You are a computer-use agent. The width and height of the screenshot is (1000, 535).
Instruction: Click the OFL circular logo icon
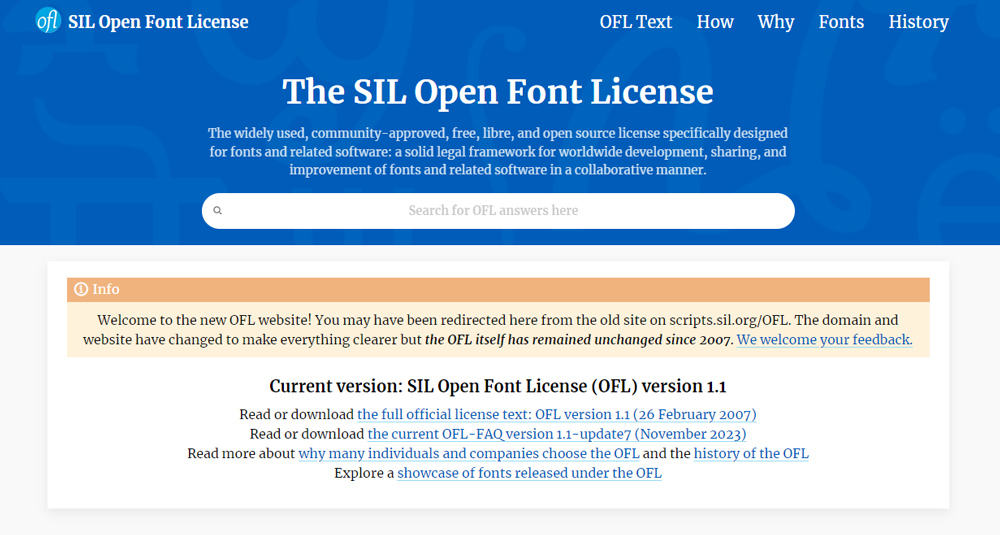pos(48,21)
